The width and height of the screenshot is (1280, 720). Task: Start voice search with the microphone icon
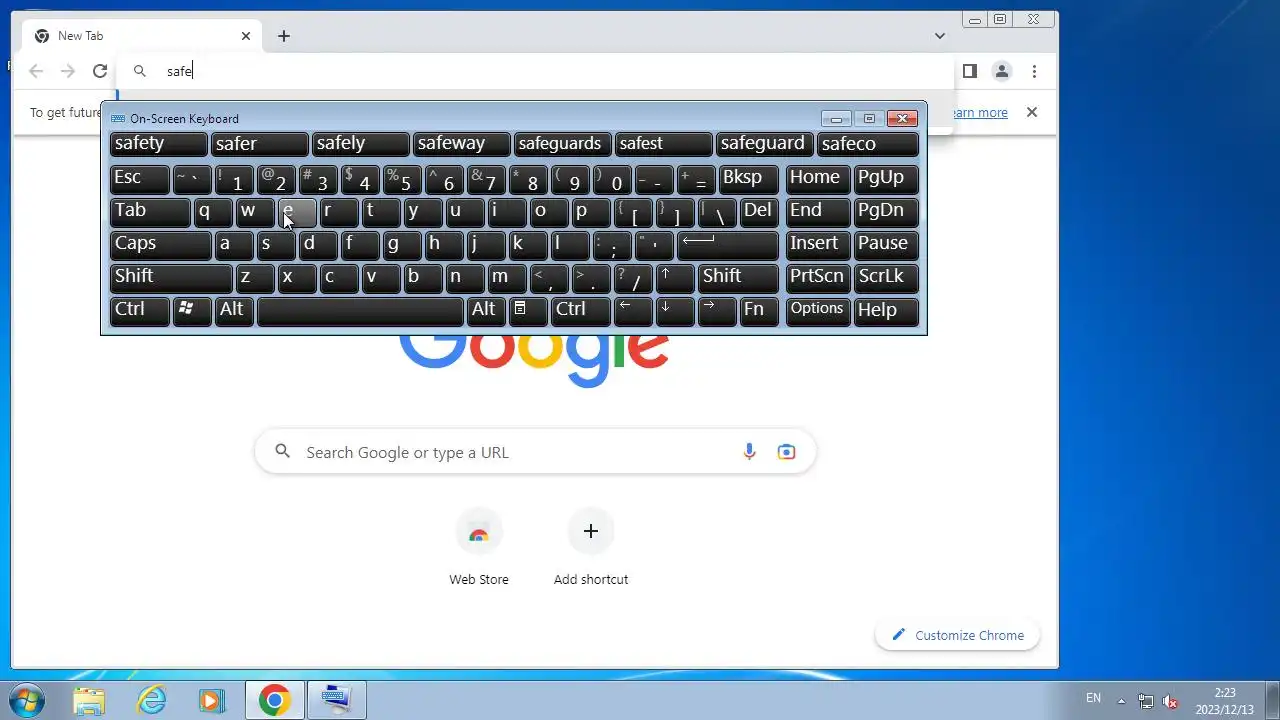749,452
